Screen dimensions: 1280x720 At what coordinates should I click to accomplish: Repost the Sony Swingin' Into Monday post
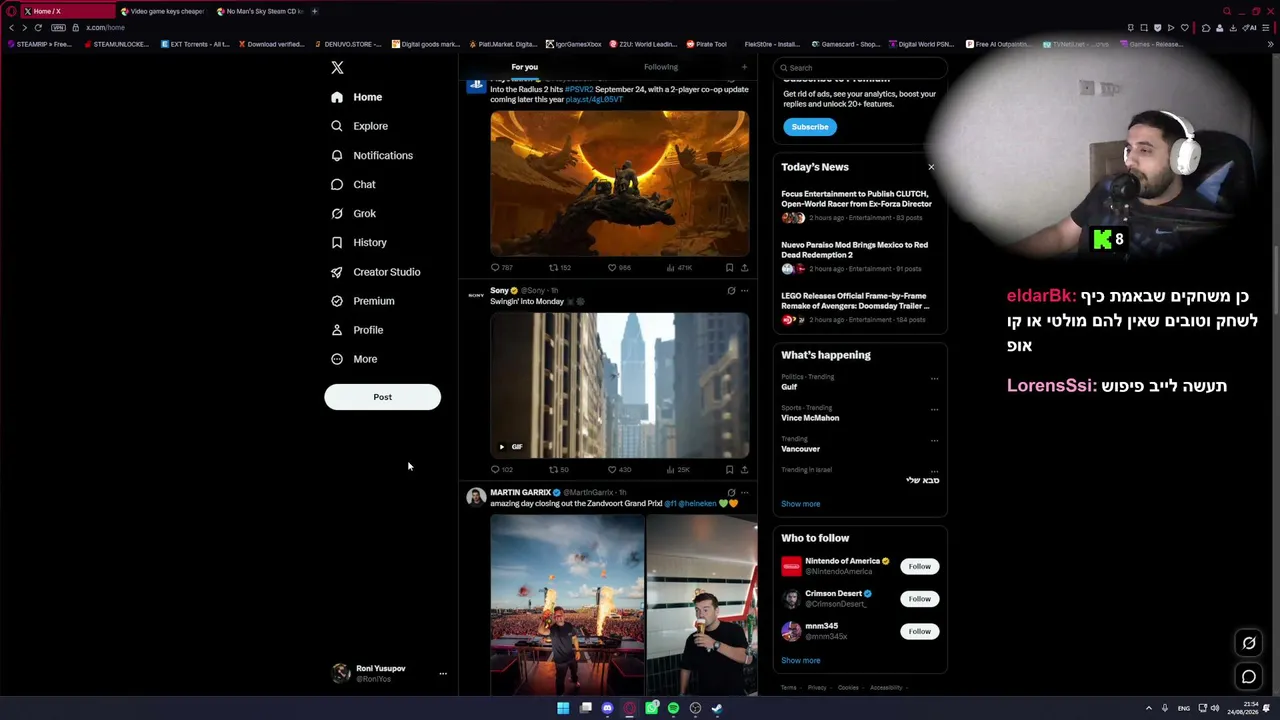pyautogui.click(x=559, y=470)
